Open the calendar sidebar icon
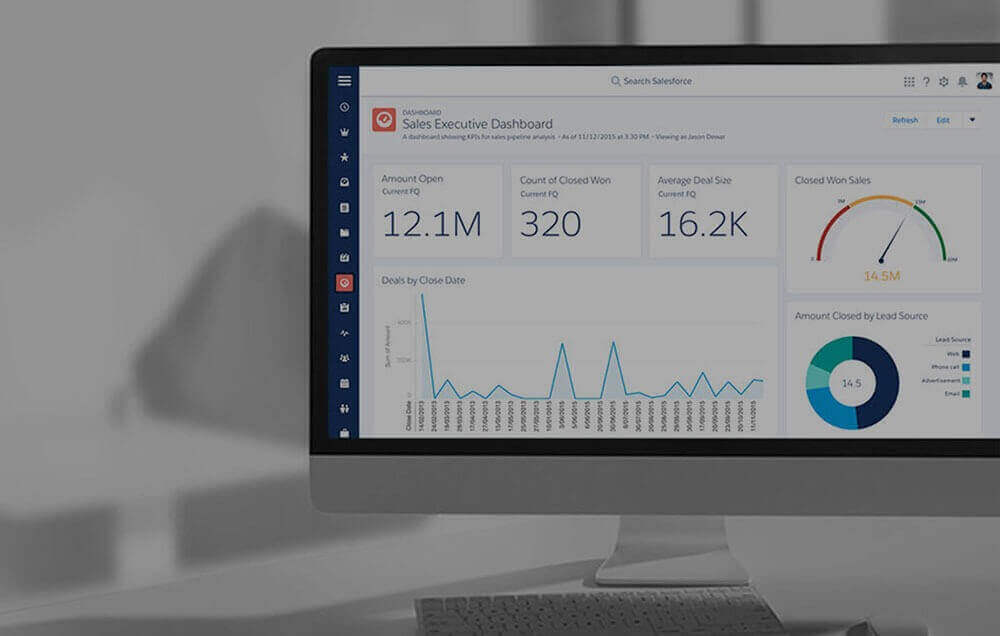Image resolution: width=1000 pixels, height=636 pixels. point(344,383)
